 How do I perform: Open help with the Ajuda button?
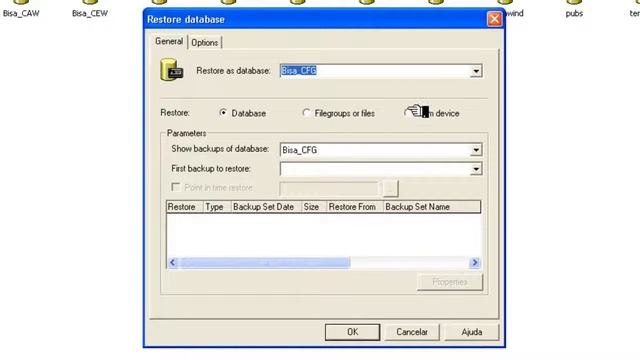tap(472, 332)
